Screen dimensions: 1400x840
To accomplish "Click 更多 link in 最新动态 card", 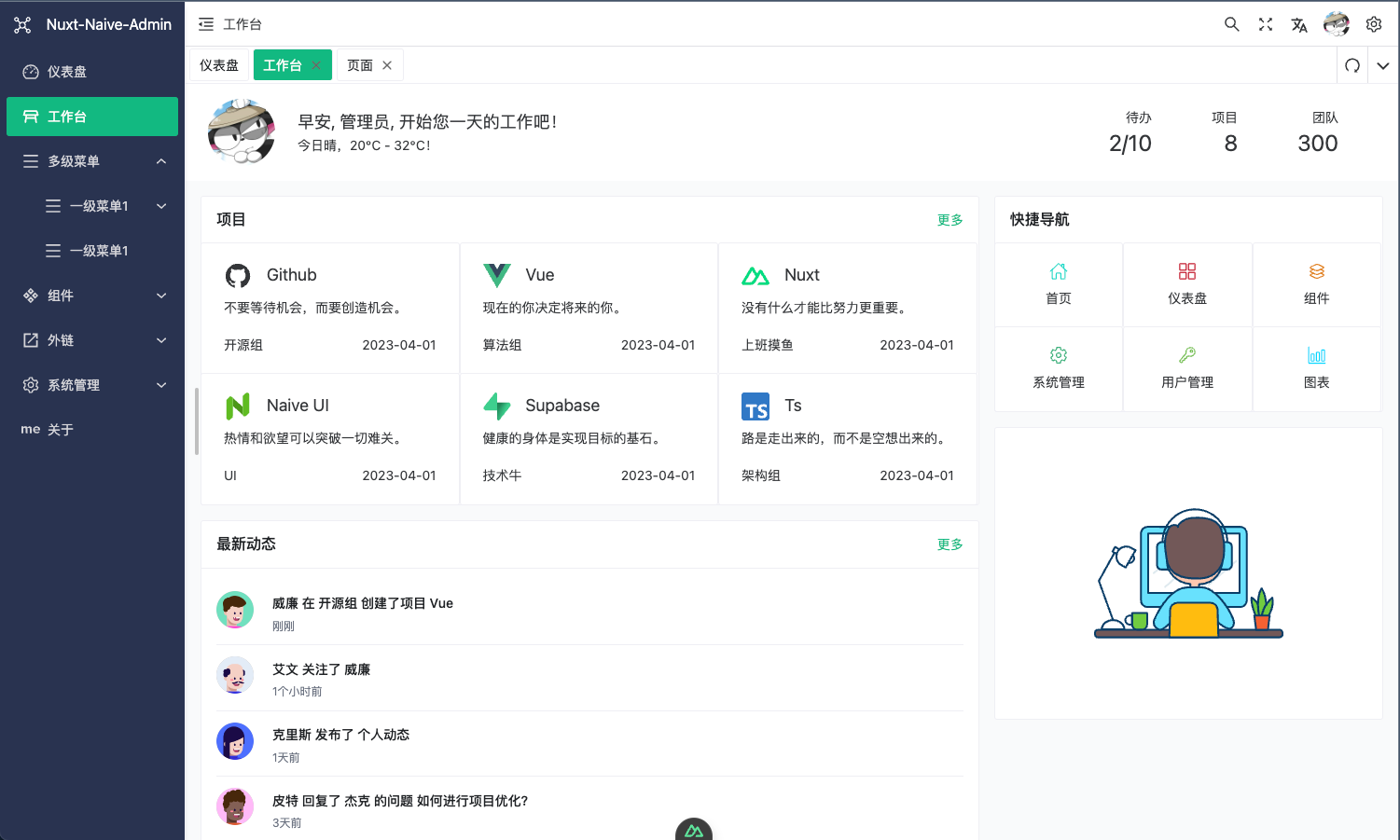I will (950, 544).
